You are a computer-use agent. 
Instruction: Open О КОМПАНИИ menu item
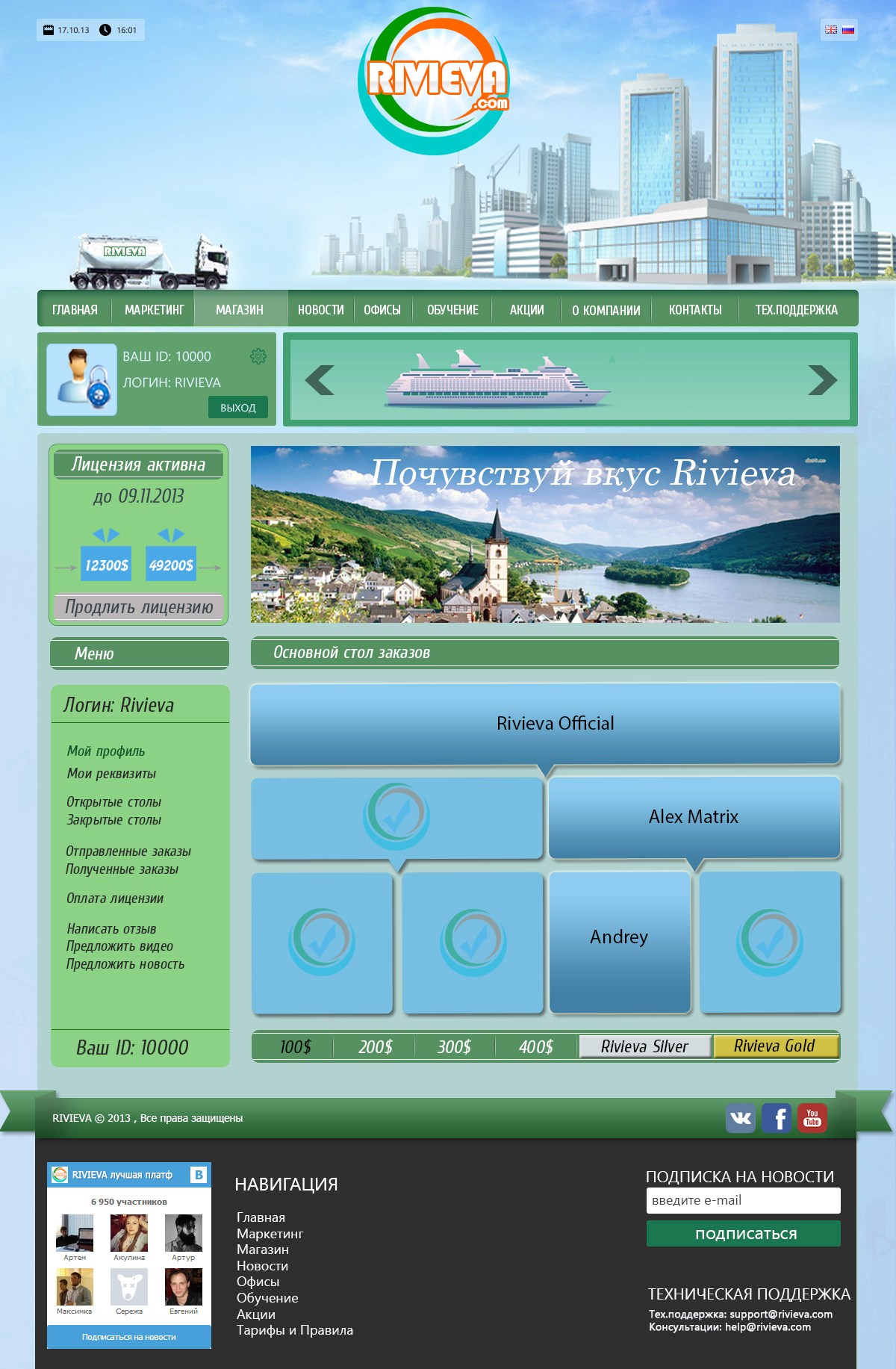pos(606,310)
